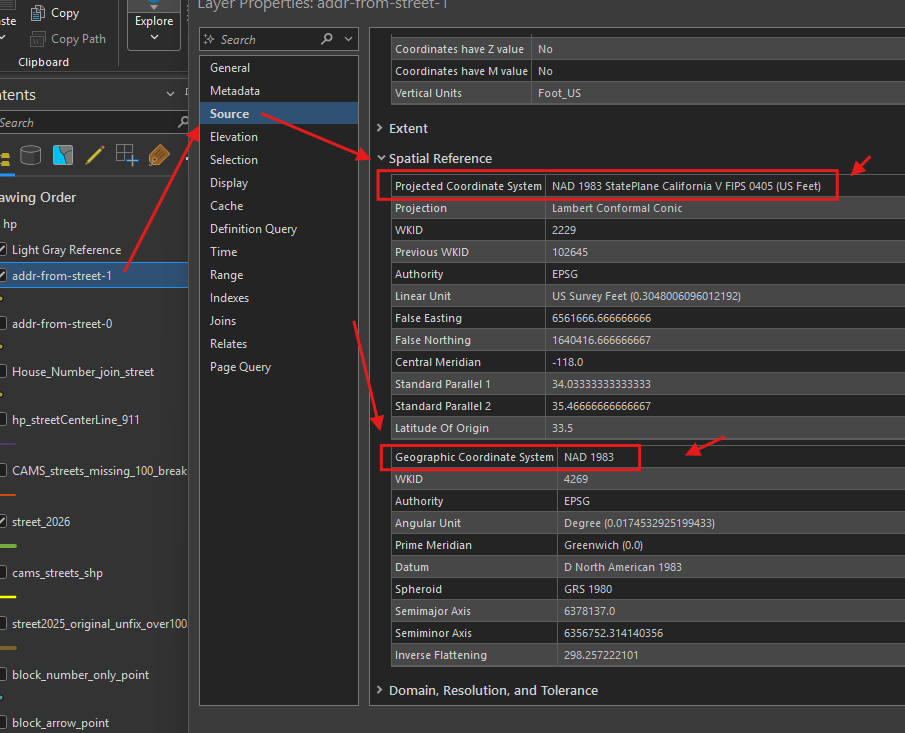Toggle CAMS_streets_missing_100_break layer visibility
Viewport: 905px width, 733px height.
coord(2,470)
